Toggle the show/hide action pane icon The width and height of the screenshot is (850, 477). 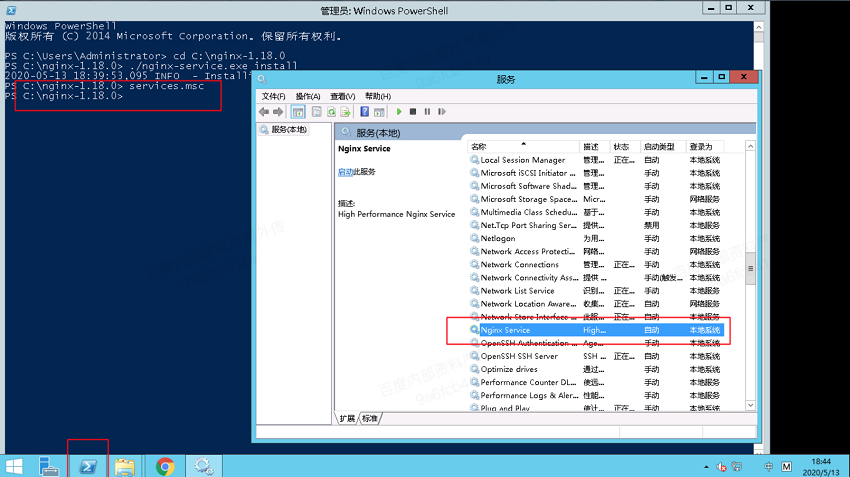coord(379,112)
